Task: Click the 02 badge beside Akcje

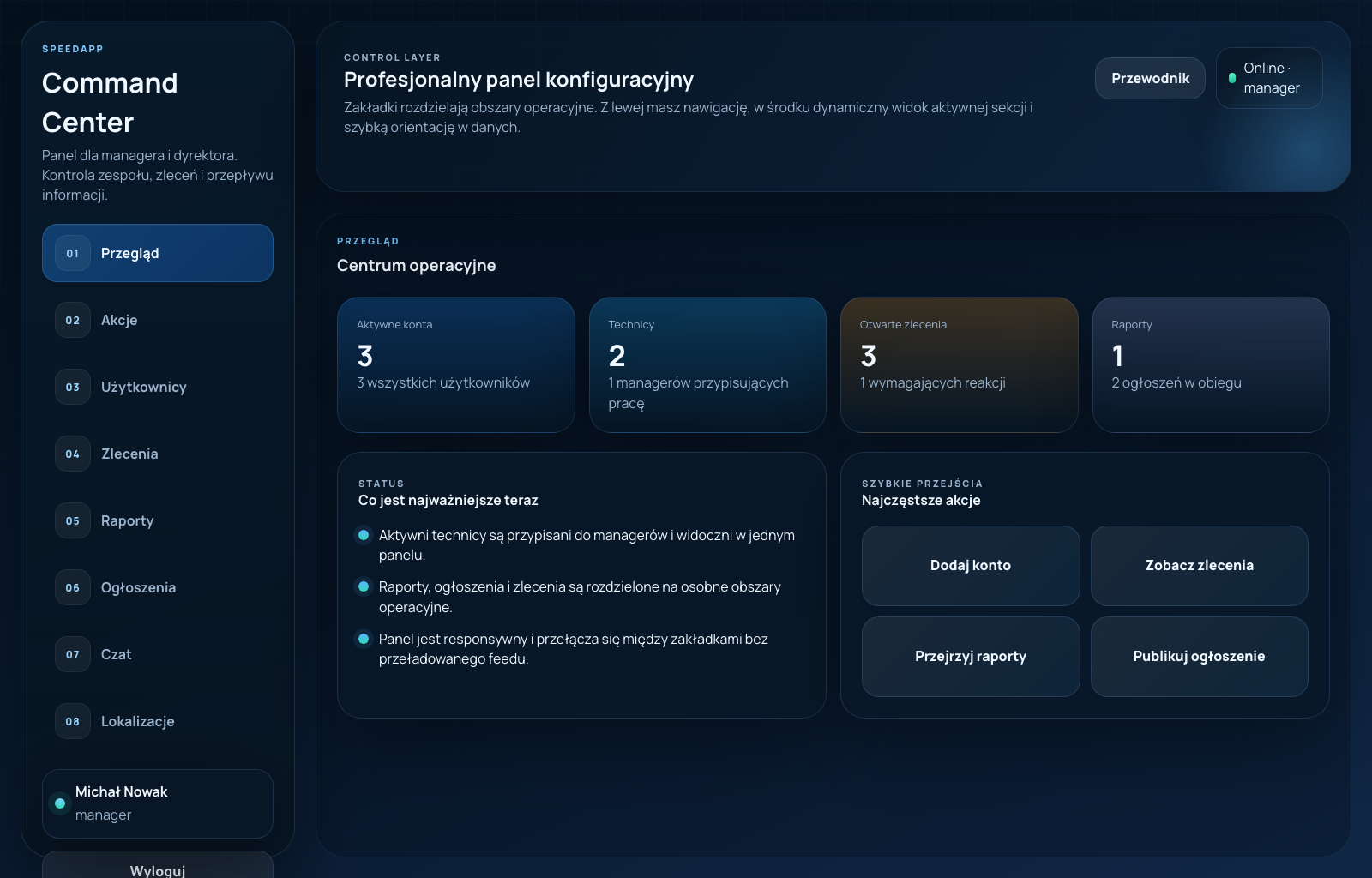Action: 72,320
